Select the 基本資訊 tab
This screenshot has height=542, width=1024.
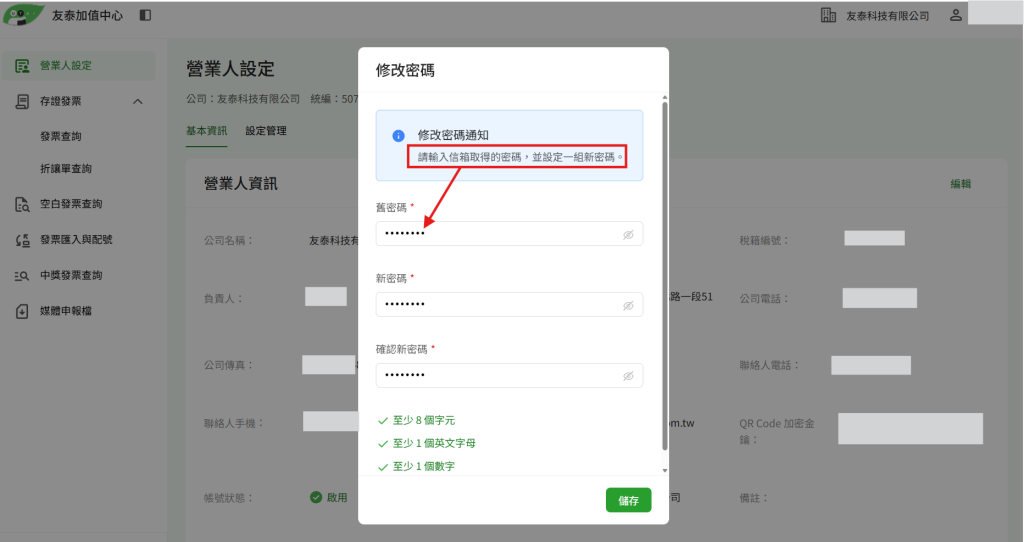(x=206, y=131)
